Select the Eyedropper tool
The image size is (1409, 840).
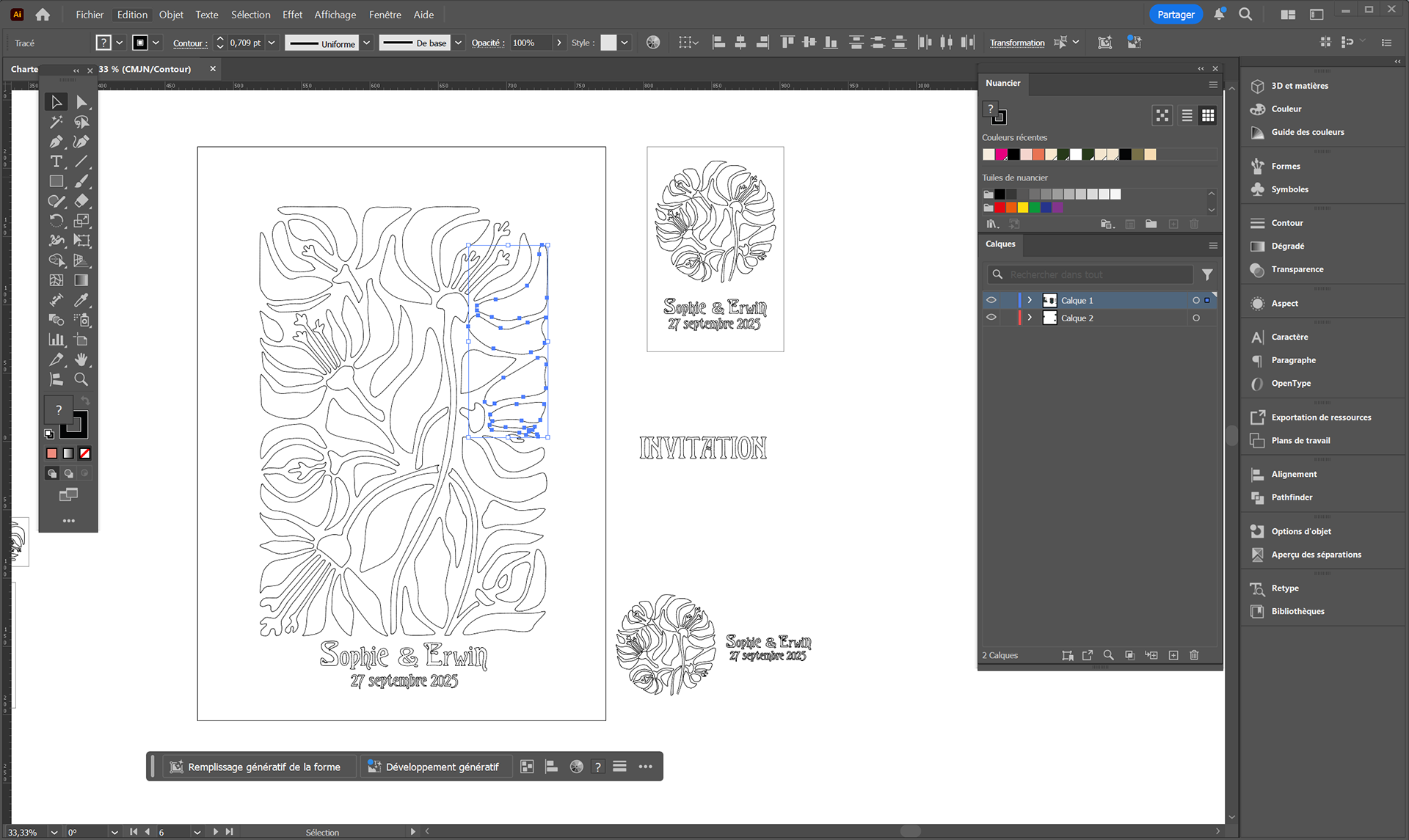tap(81, 300)
